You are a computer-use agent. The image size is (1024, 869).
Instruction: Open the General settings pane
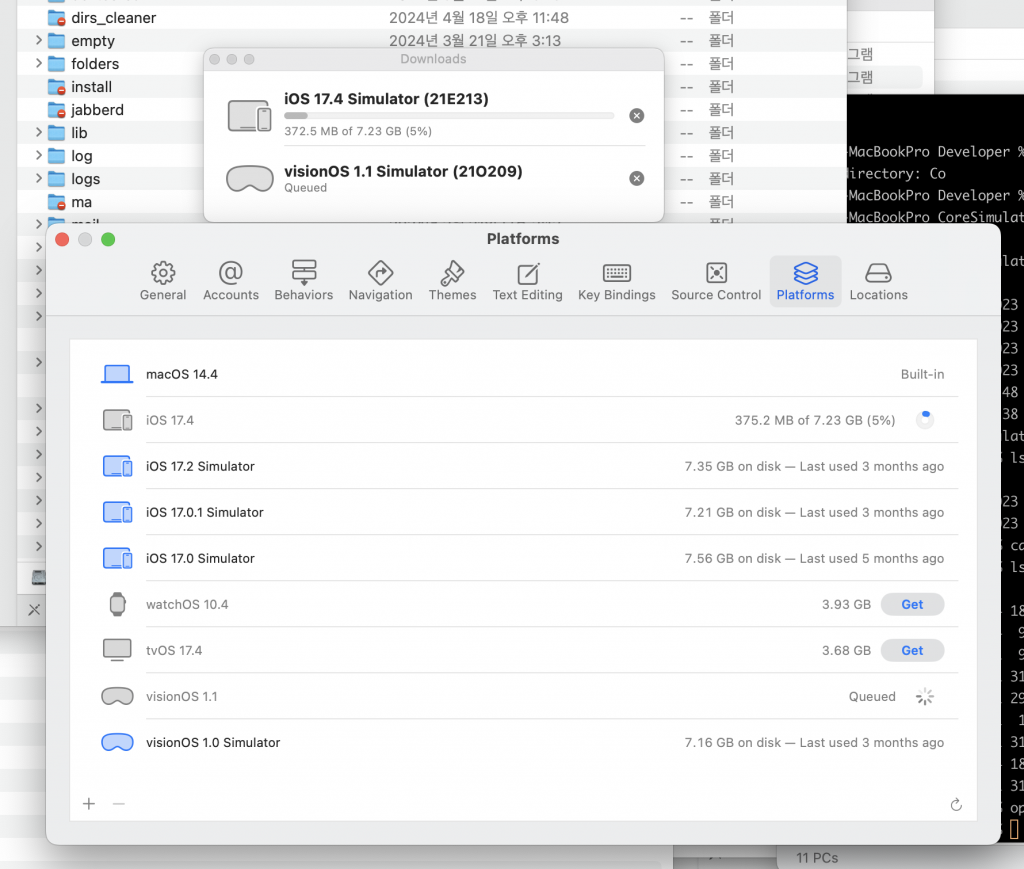pos(163,281)
